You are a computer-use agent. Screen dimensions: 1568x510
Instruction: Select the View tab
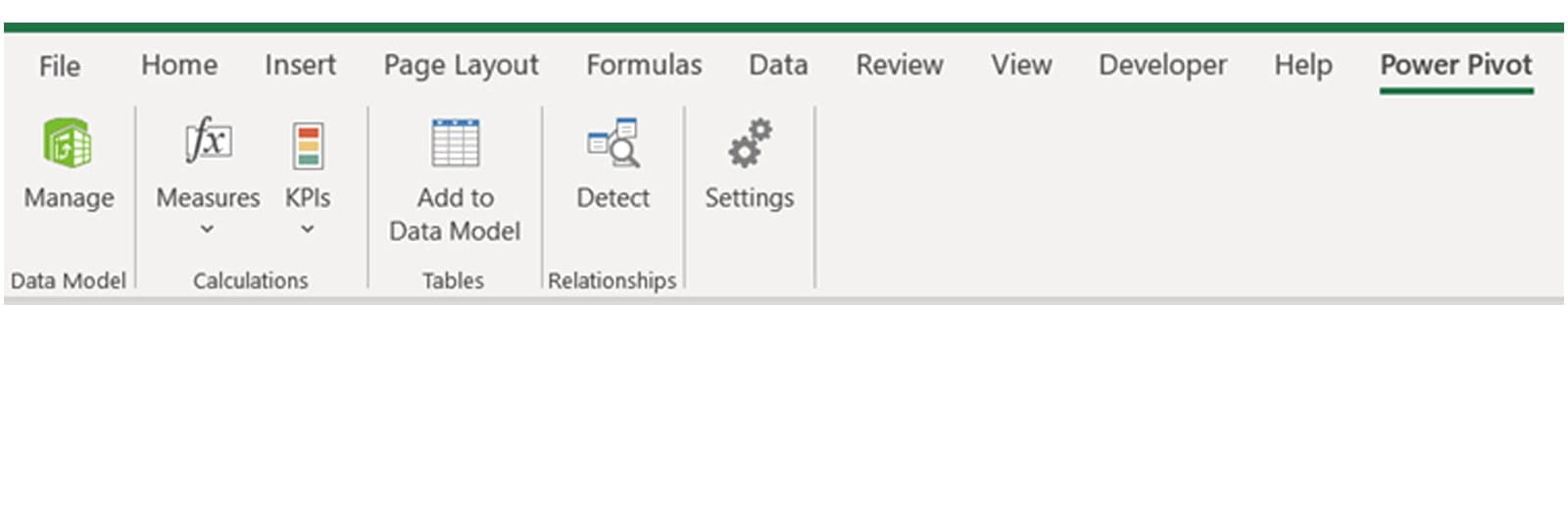tap(1021, 65)
